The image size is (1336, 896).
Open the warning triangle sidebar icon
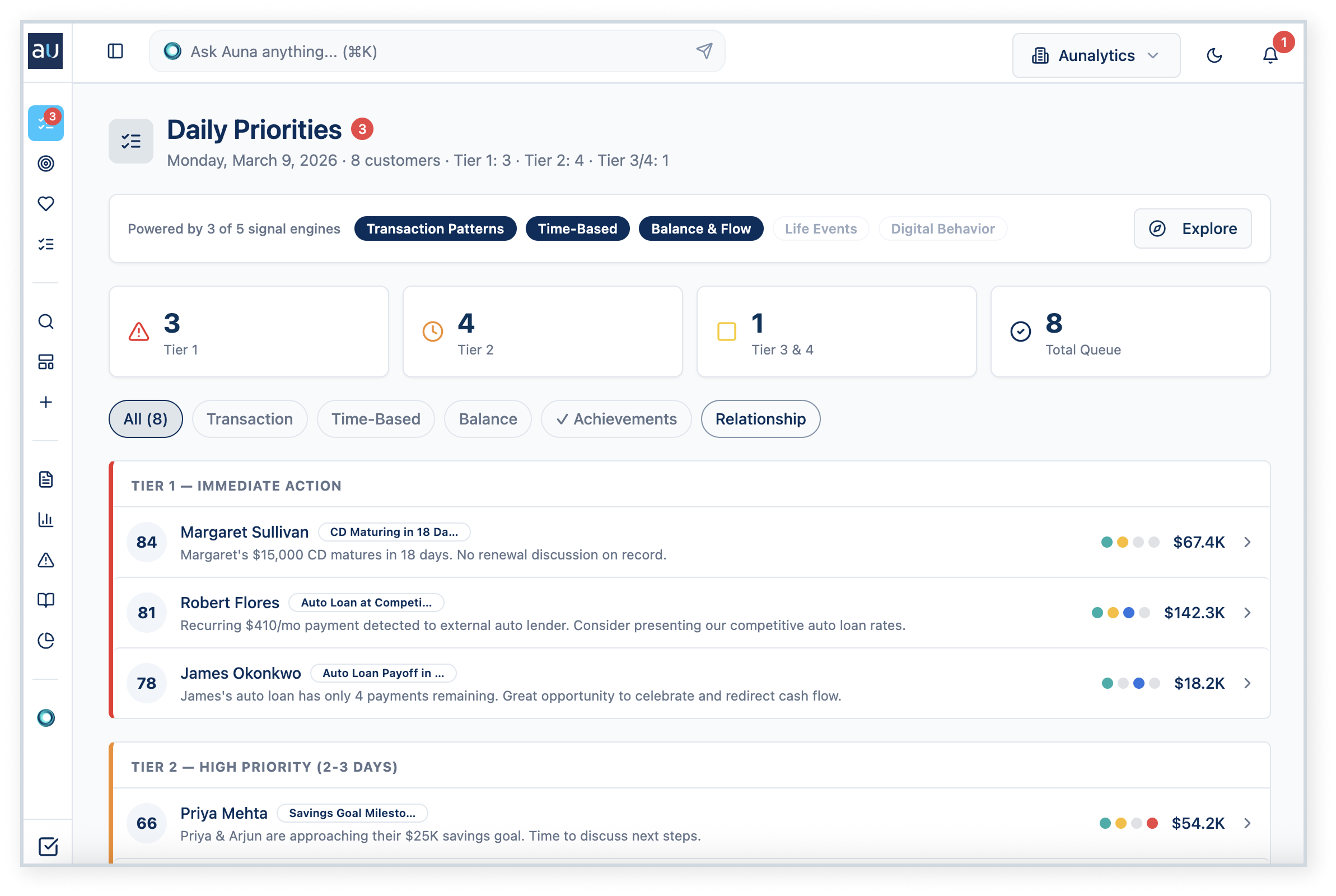pyautogui.click(x=46, y=560)
